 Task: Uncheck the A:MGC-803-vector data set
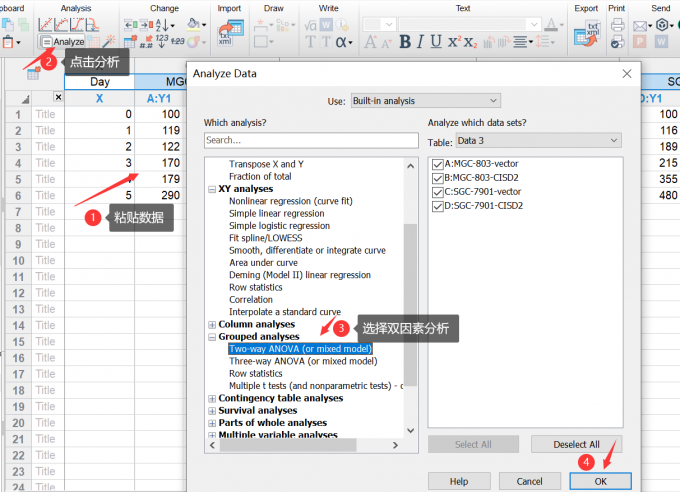coord(437,164)
